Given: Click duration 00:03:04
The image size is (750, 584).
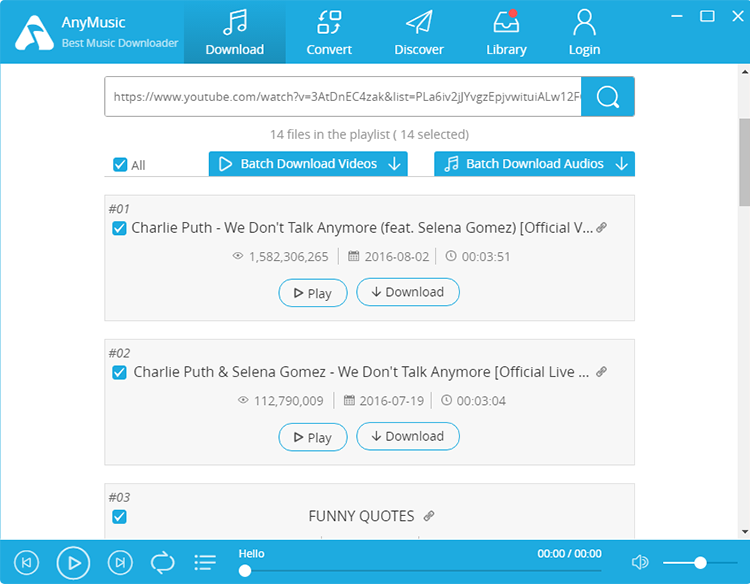Looking at the screenshot, I should point(481,401).
